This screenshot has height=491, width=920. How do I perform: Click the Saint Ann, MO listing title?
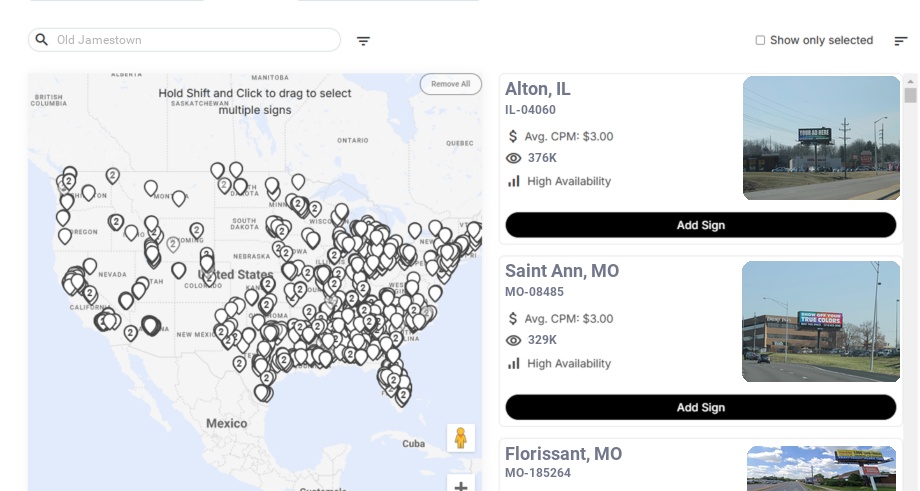tap(562, 271)
